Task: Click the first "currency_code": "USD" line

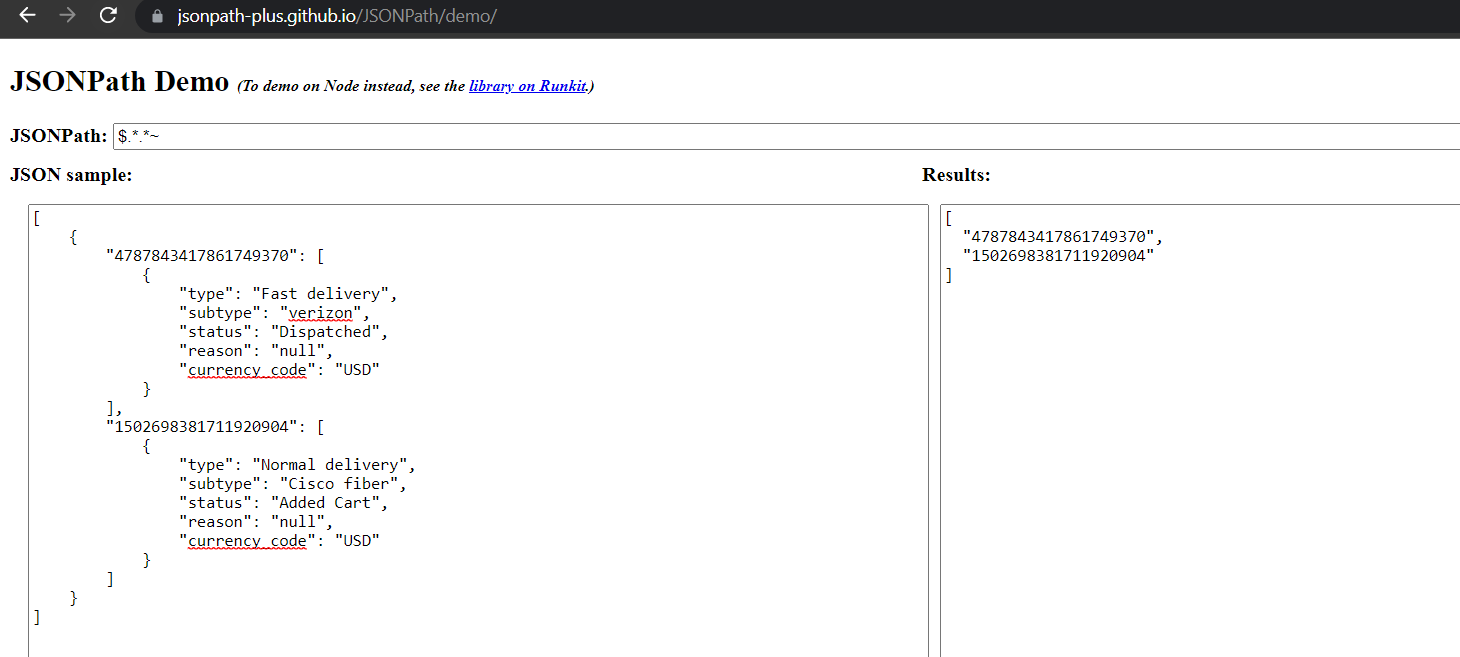Action: coord(280,370)
